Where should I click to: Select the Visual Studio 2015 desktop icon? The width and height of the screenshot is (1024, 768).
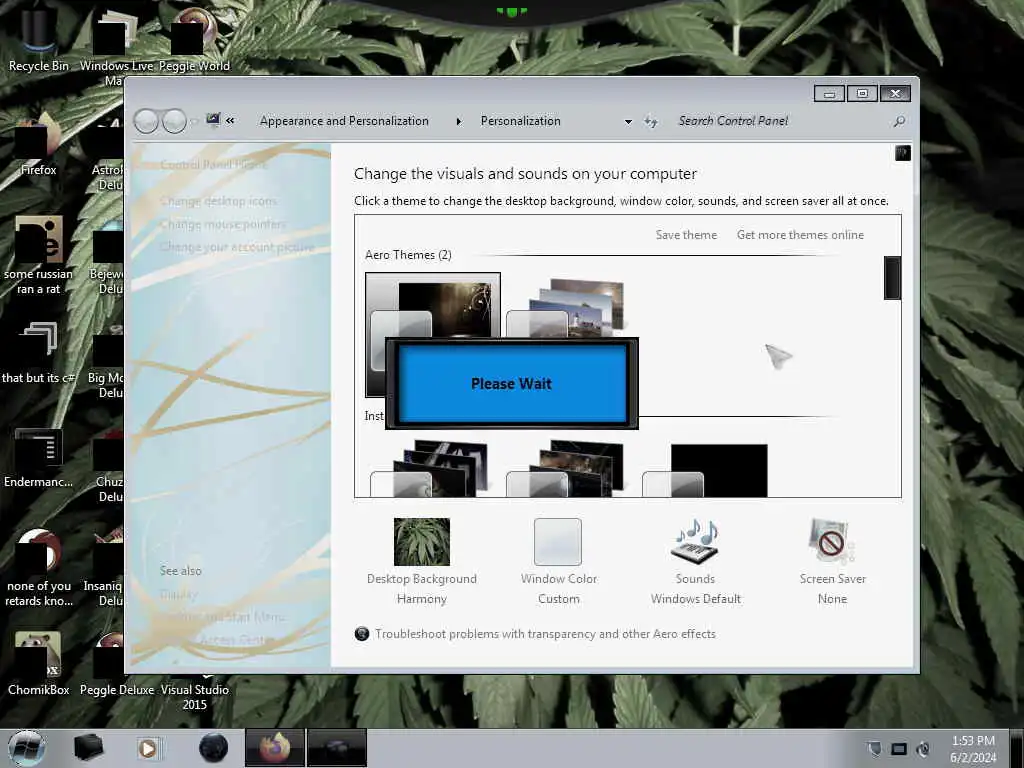194,692
